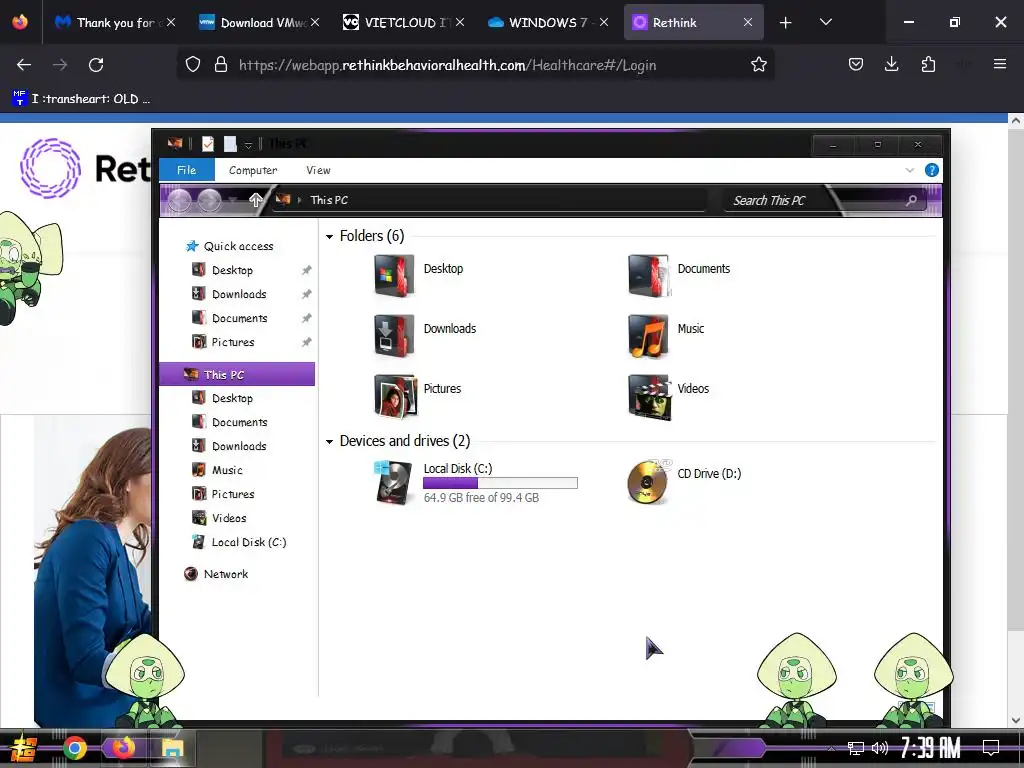This screenshot has width=1024, height=768.
Task: Go back with Firefox back arrow
Action: (24, 64)
